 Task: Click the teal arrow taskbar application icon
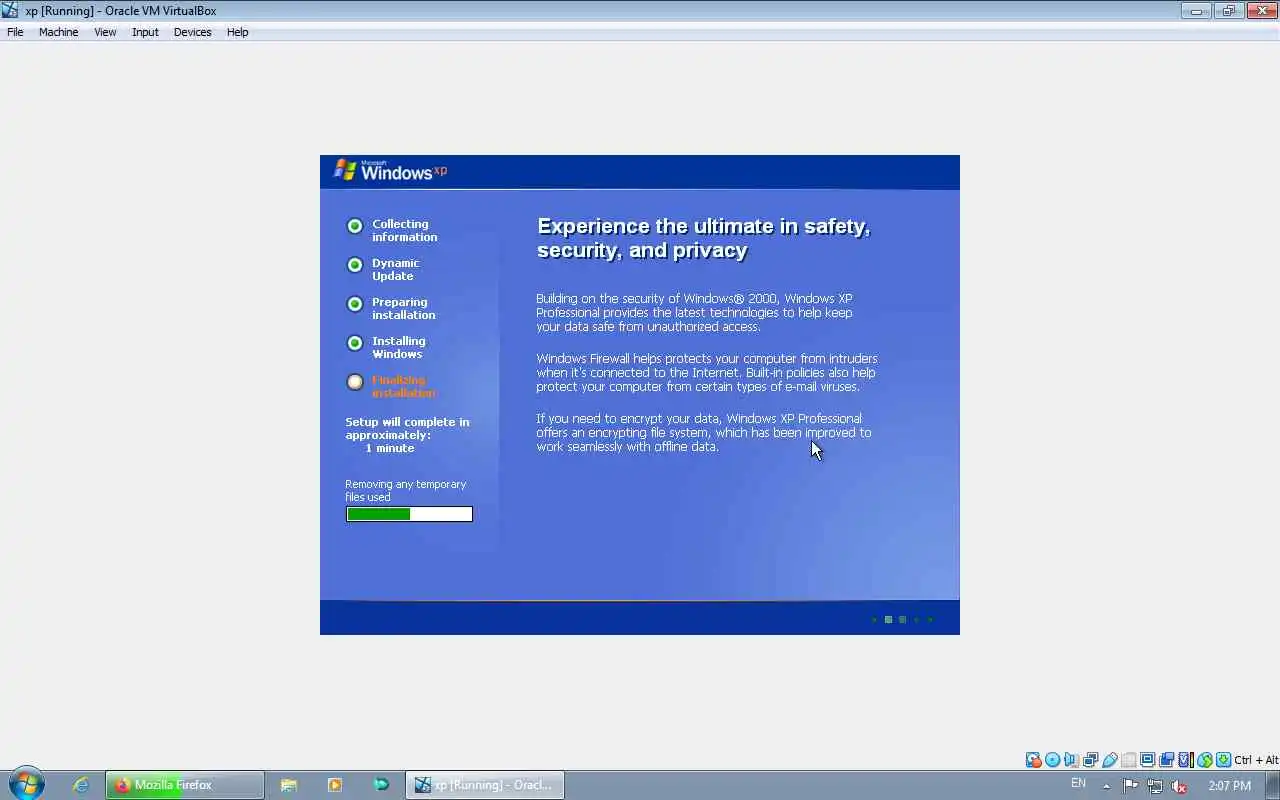(381, 785)
